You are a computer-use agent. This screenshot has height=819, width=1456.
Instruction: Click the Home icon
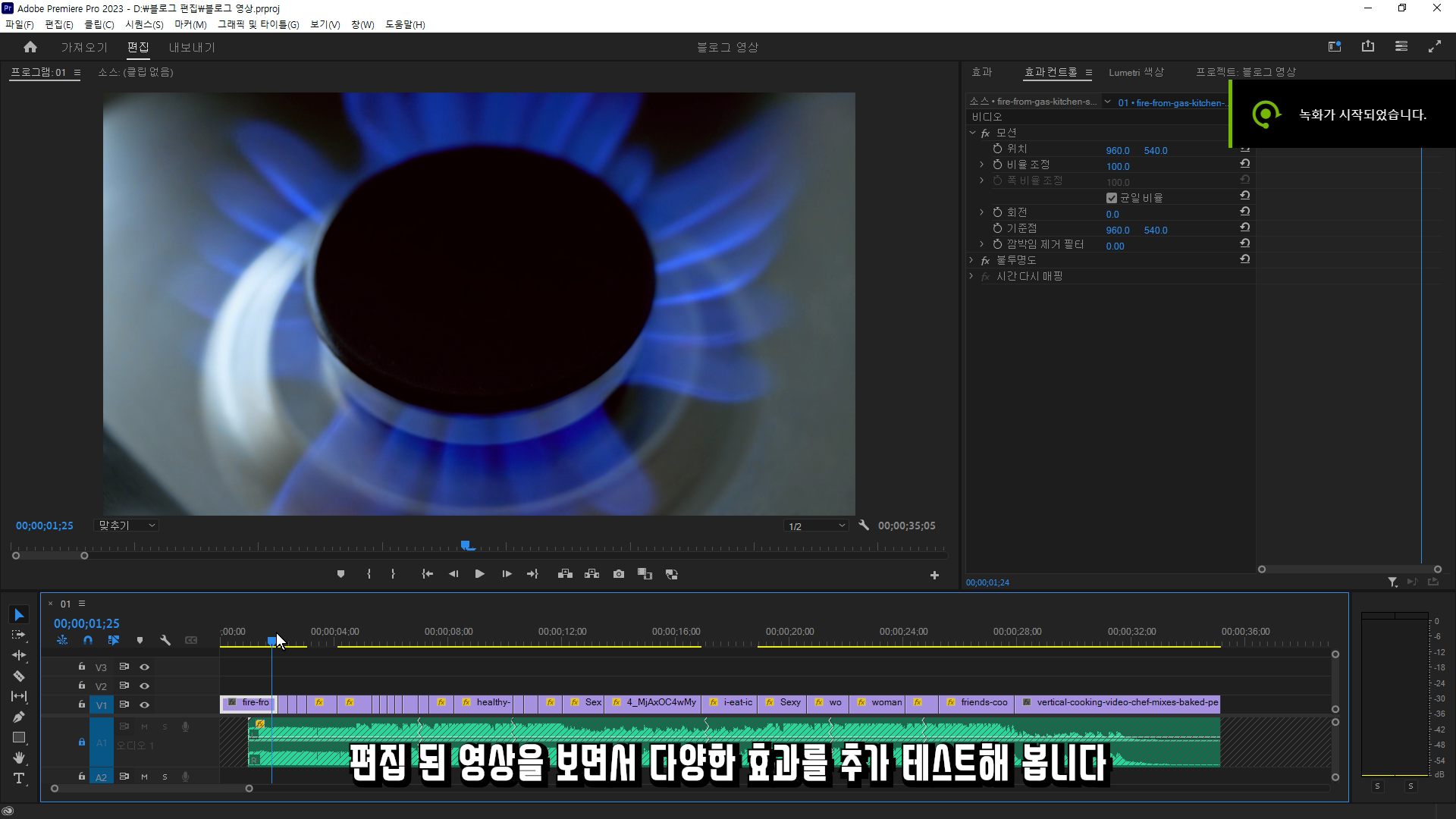pos(30,47)
